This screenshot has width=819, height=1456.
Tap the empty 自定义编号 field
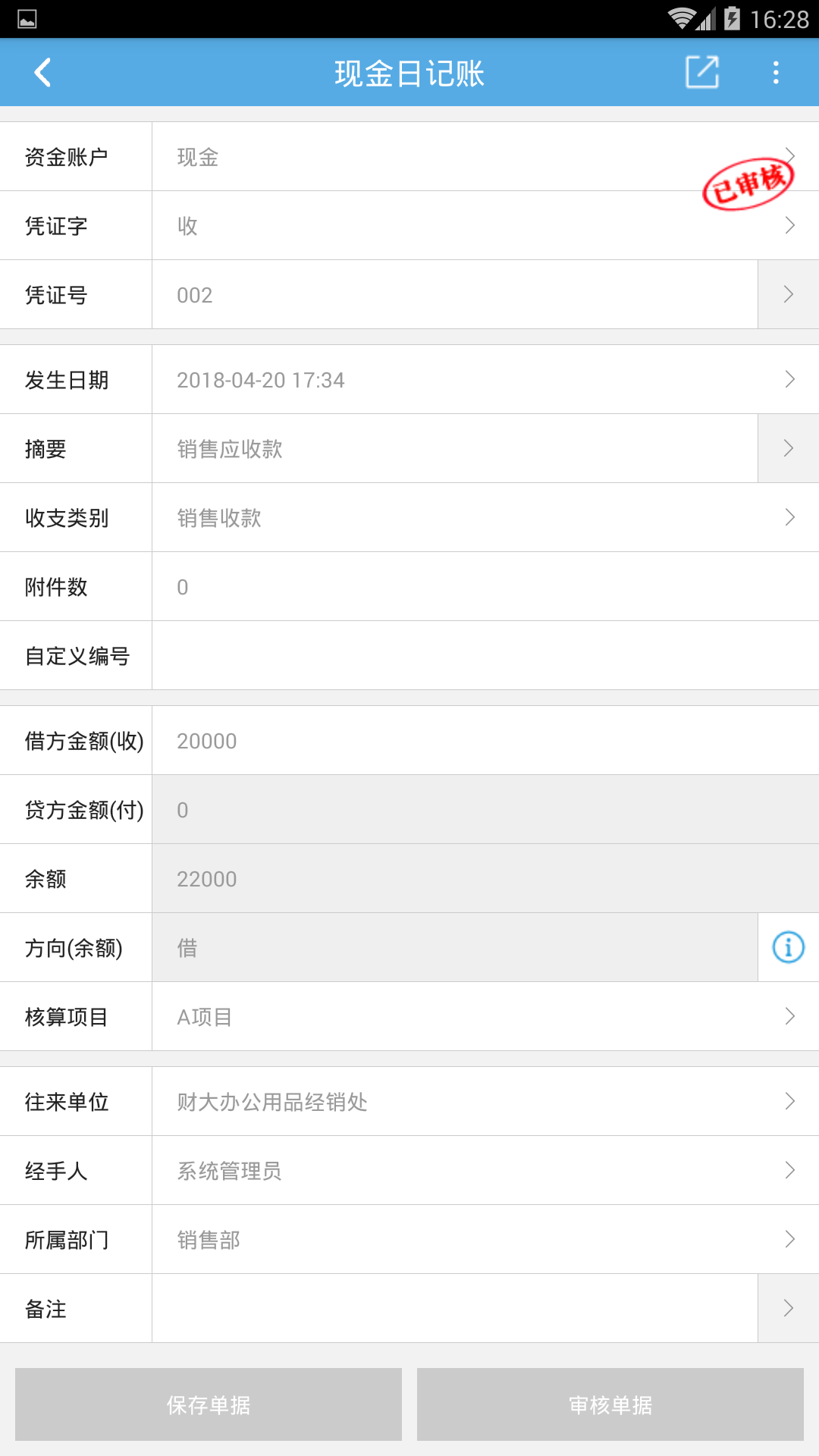[x=485, y=655]
